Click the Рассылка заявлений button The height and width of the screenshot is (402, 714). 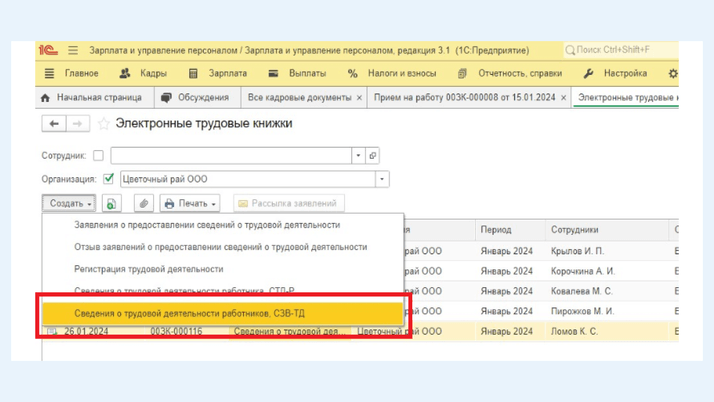click(289, 204)
